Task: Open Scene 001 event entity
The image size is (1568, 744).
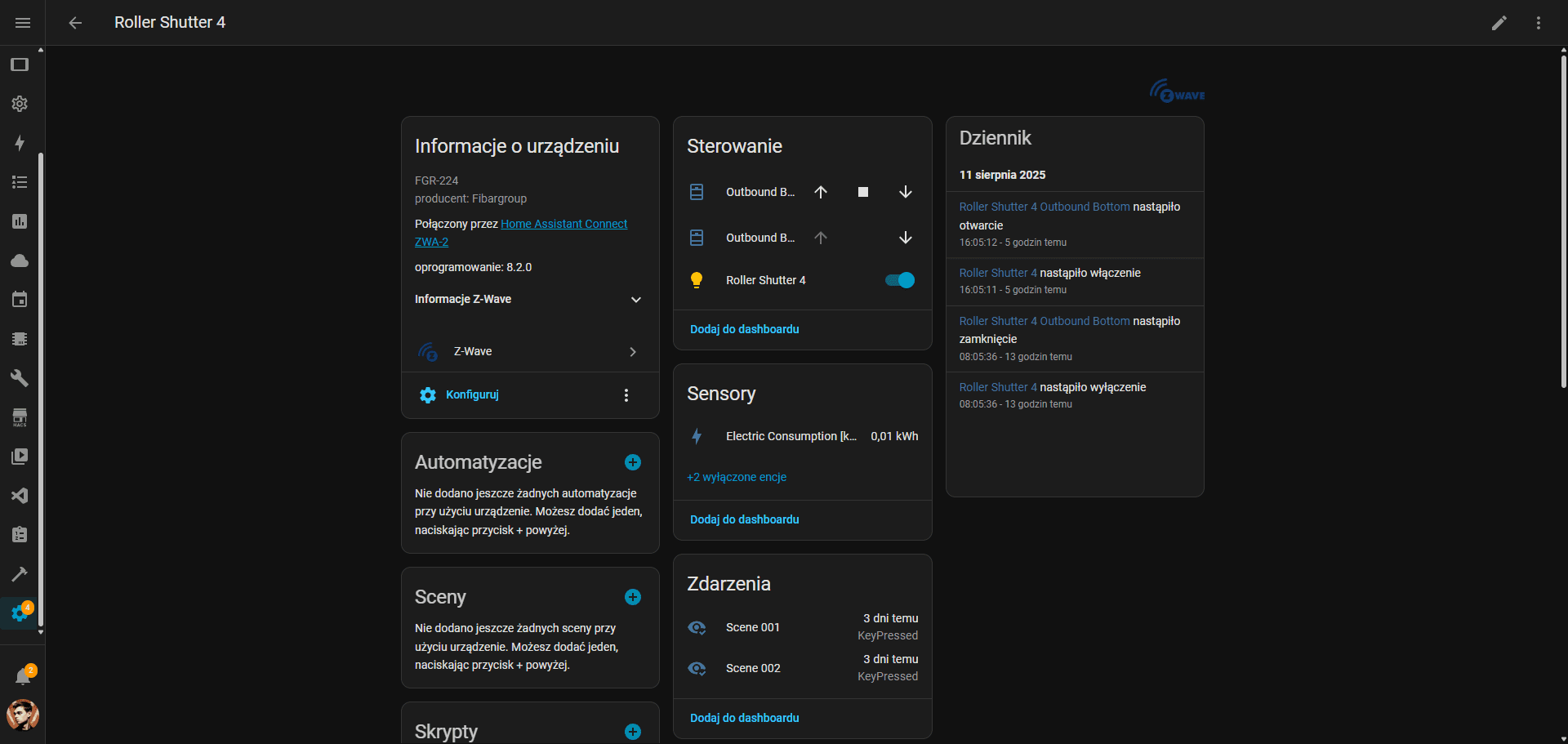Action: click(x=752, y=627)
